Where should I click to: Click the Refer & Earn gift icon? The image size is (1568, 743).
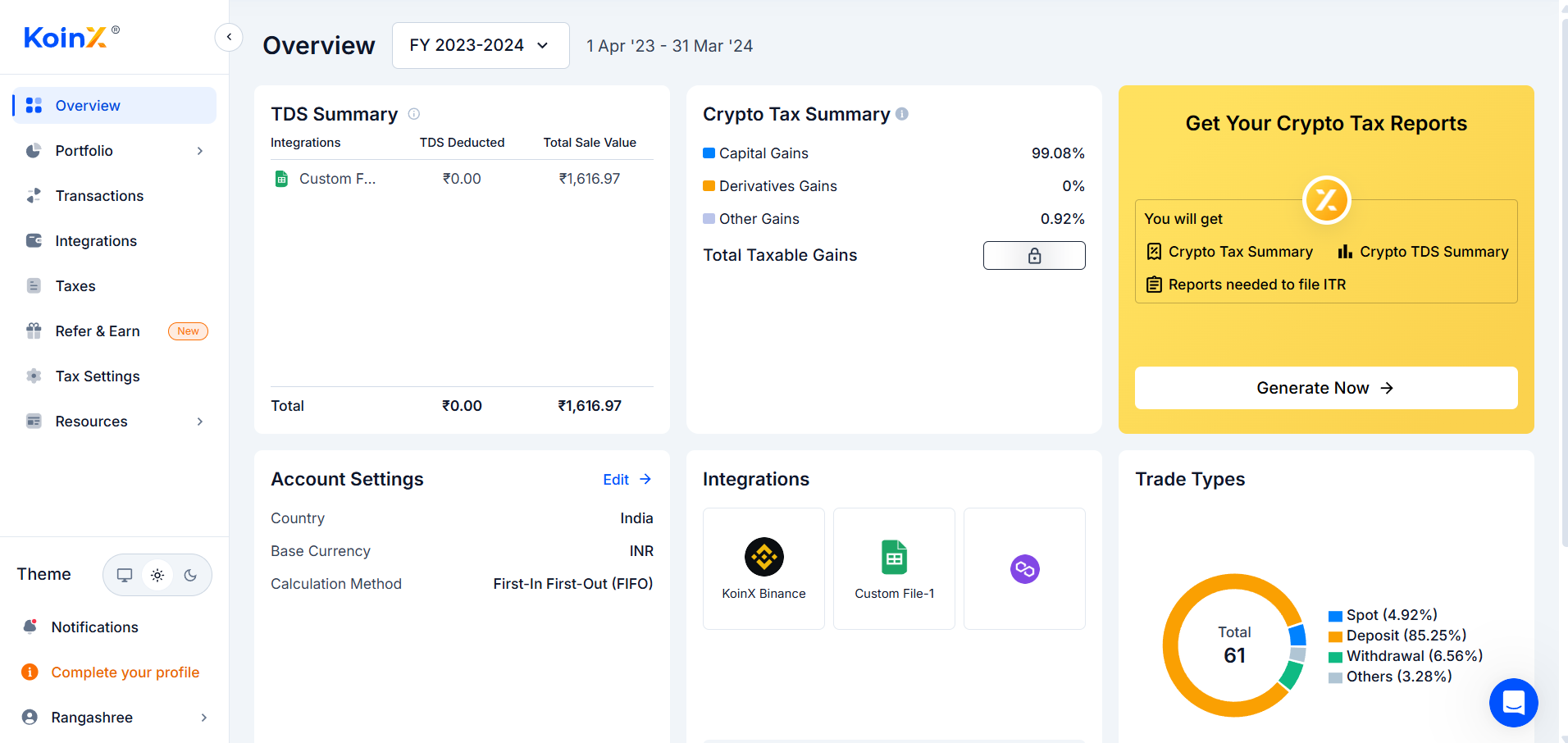pos(34,330)
